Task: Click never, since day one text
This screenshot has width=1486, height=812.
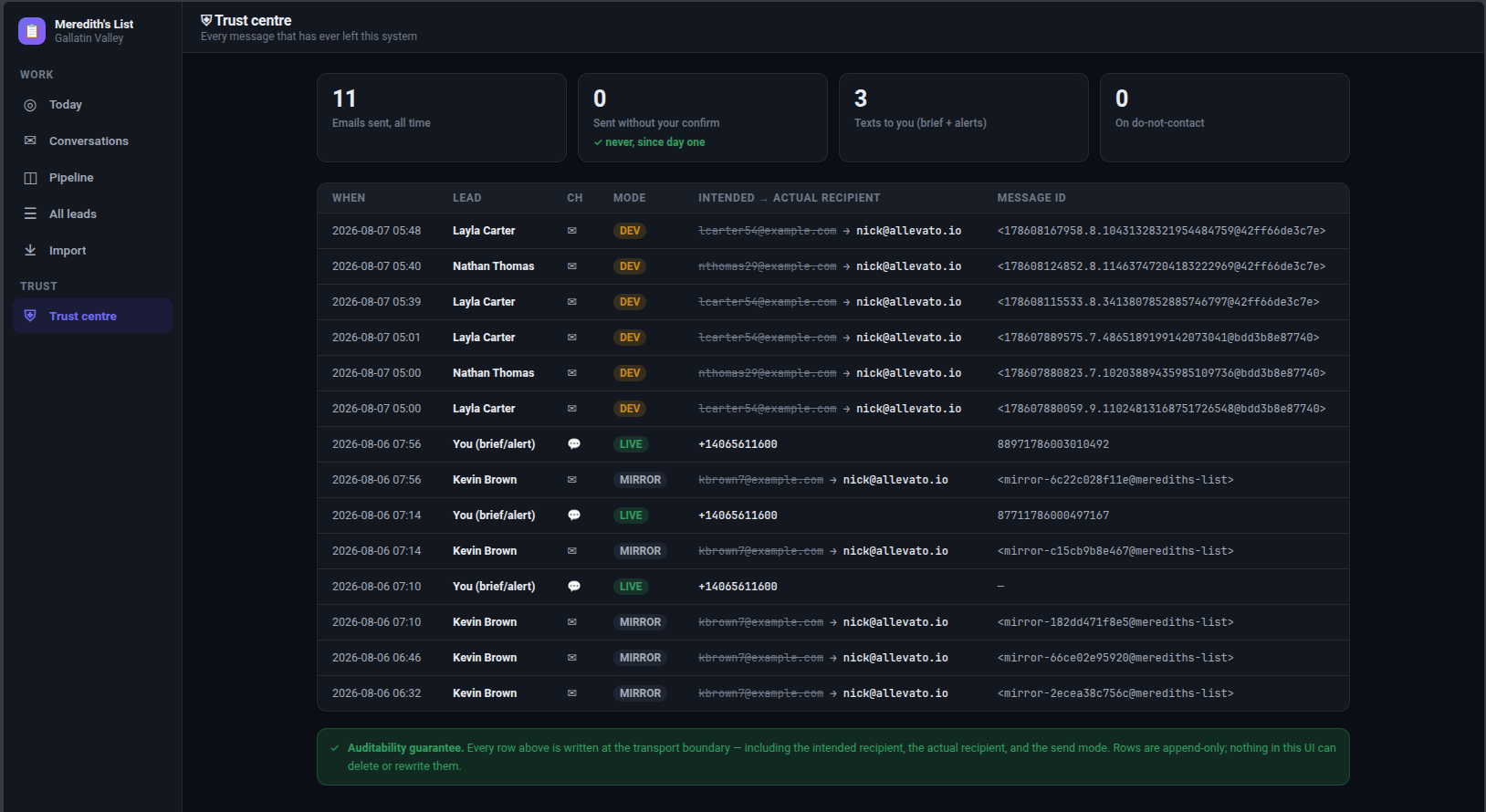Action: [x=655, y=142]
